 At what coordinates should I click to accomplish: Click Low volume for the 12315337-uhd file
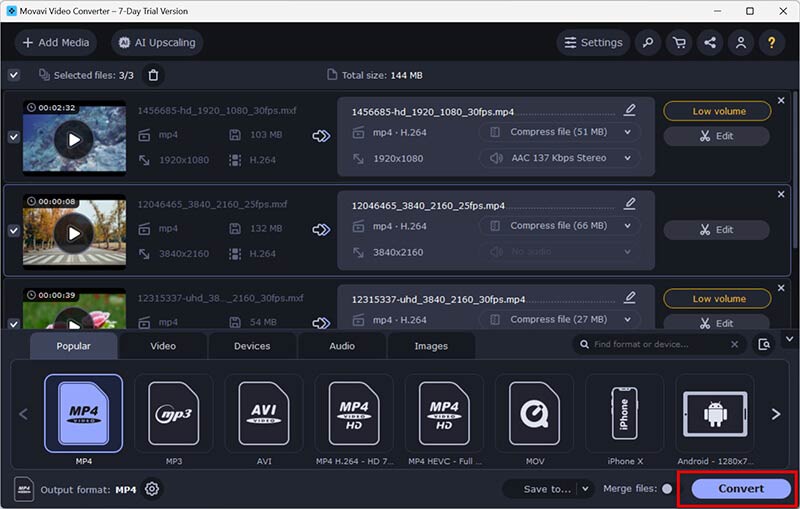click(717, 299)
